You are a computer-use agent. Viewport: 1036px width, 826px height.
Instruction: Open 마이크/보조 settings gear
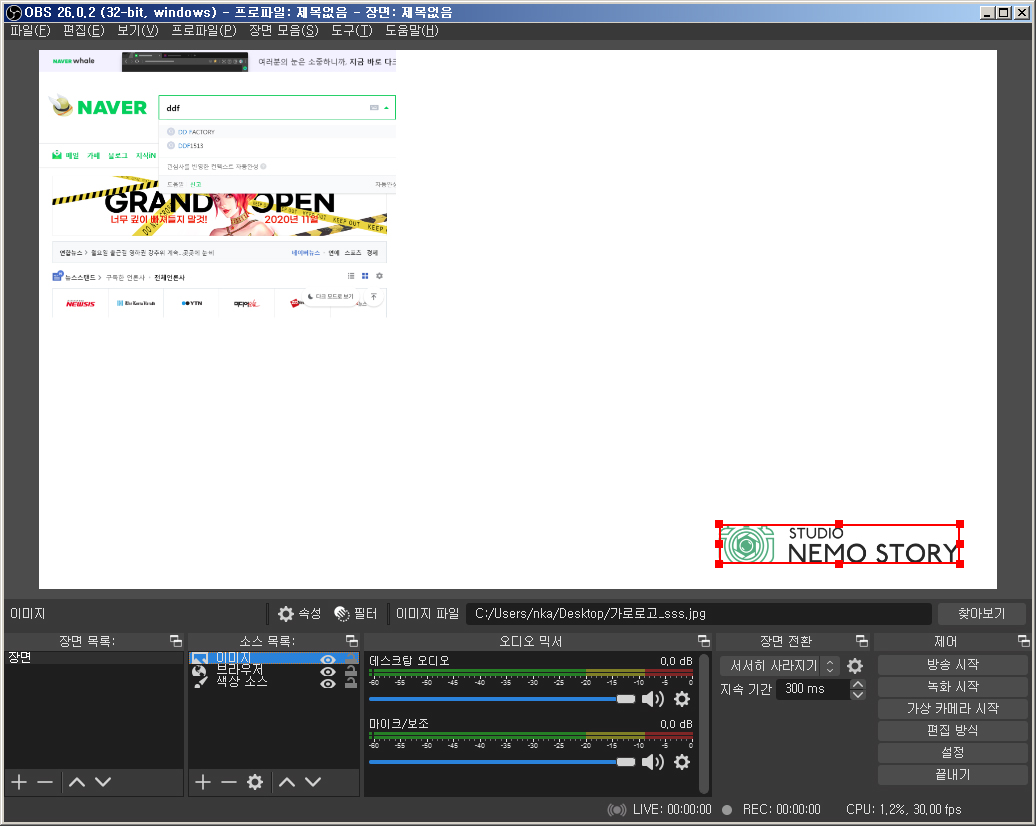pyautogui.click(x=682, y=763)
